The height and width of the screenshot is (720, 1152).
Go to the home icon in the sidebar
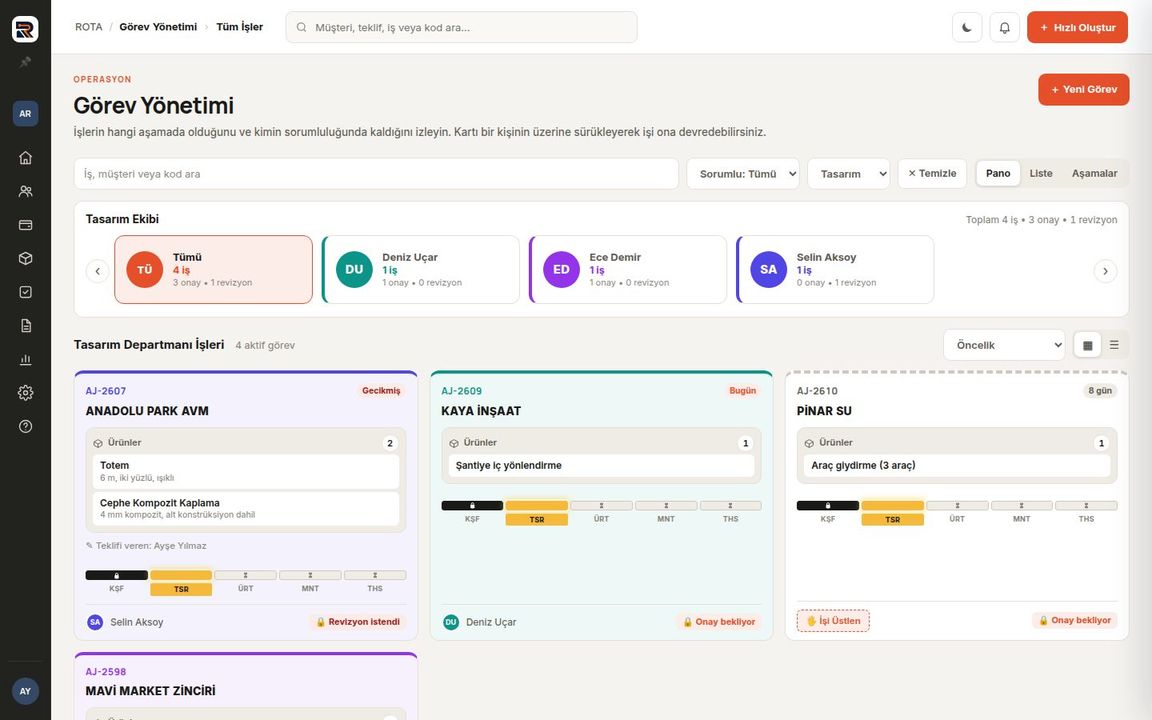point(25,158)
